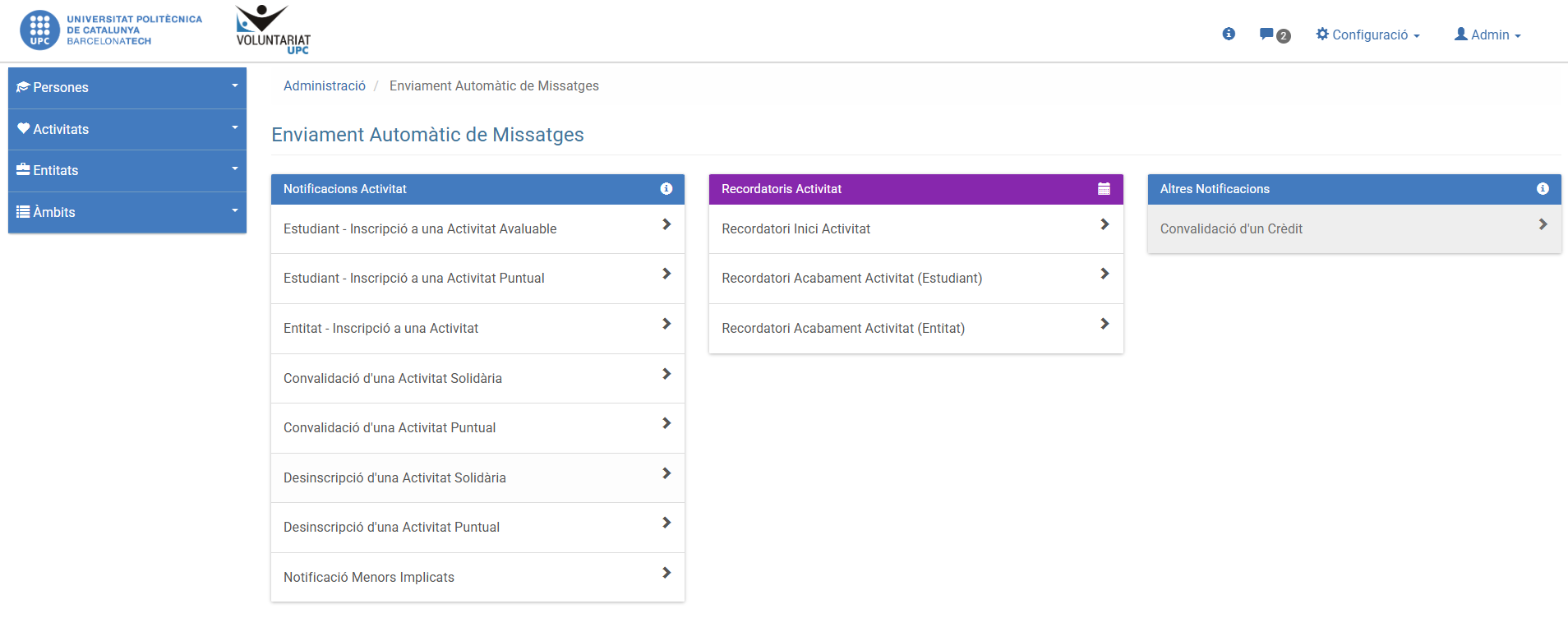
Task: Click calendar icon in Recordatoris Activitat header
Action: coord(1104,189)
